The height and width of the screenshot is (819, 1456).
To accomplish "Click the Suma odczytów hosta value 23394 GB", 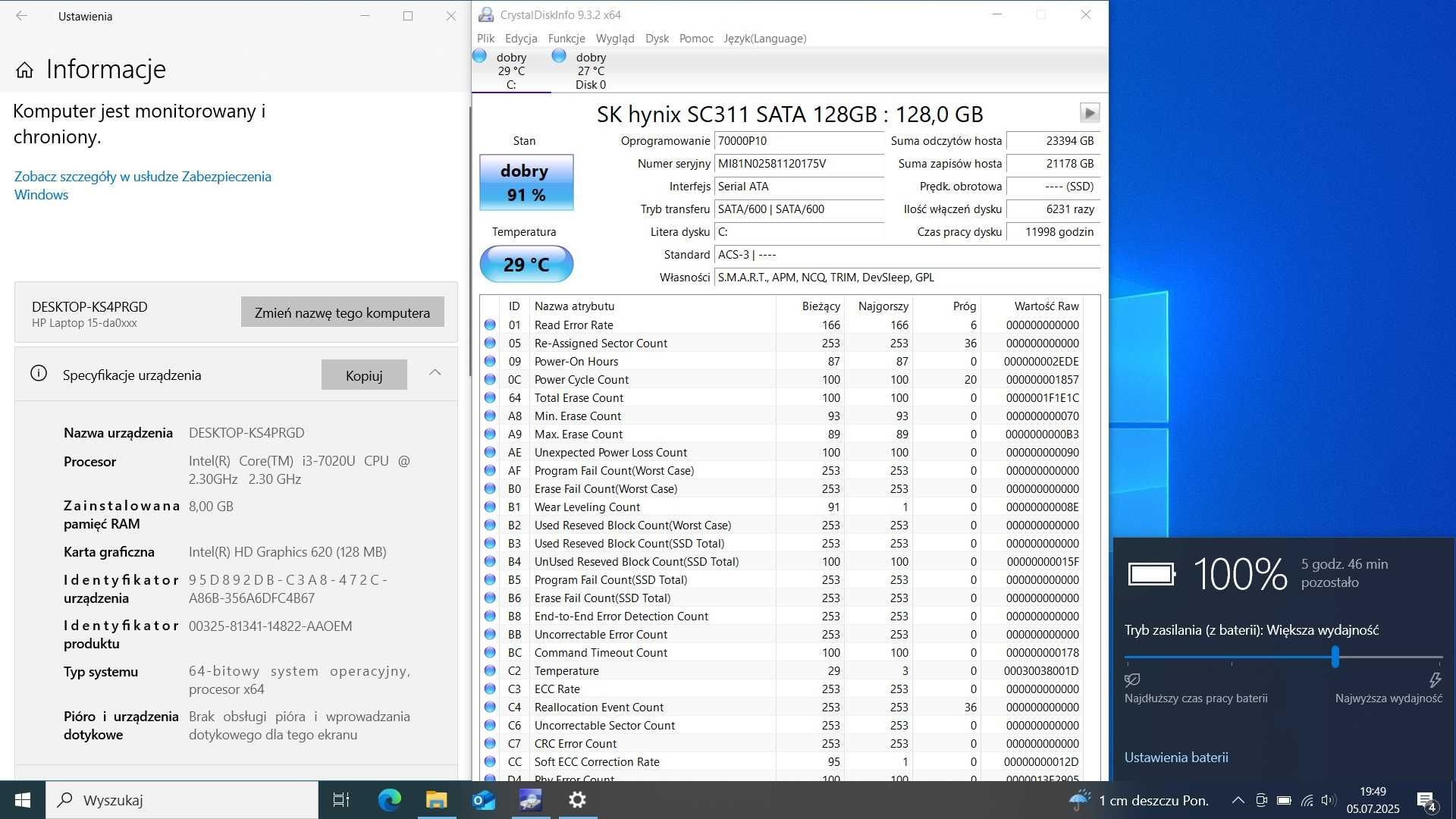I will point(1053,141).
